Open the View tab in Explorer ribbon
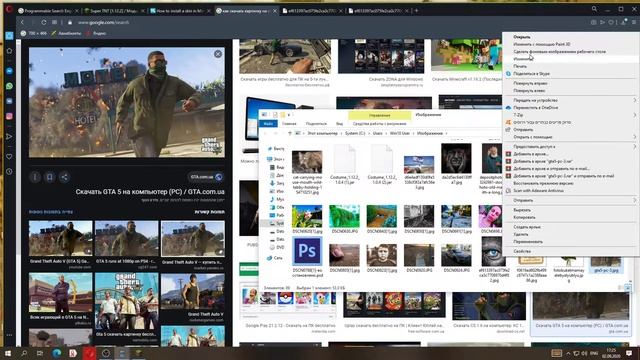Image resolution: width=640 pixels, height=360 pixels. click(x=339, y=124)
